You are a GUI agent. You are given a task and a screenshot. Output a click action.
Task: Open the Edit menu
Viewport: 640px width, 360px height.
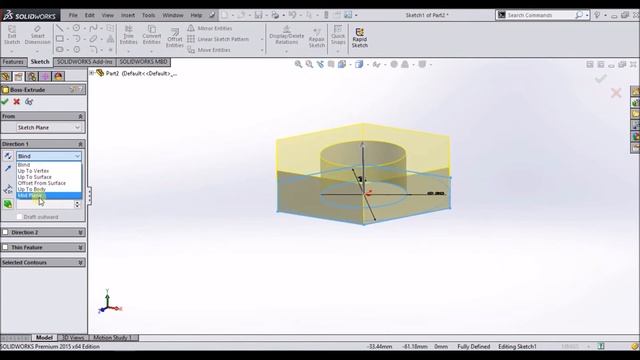click(x=89, y=15)
